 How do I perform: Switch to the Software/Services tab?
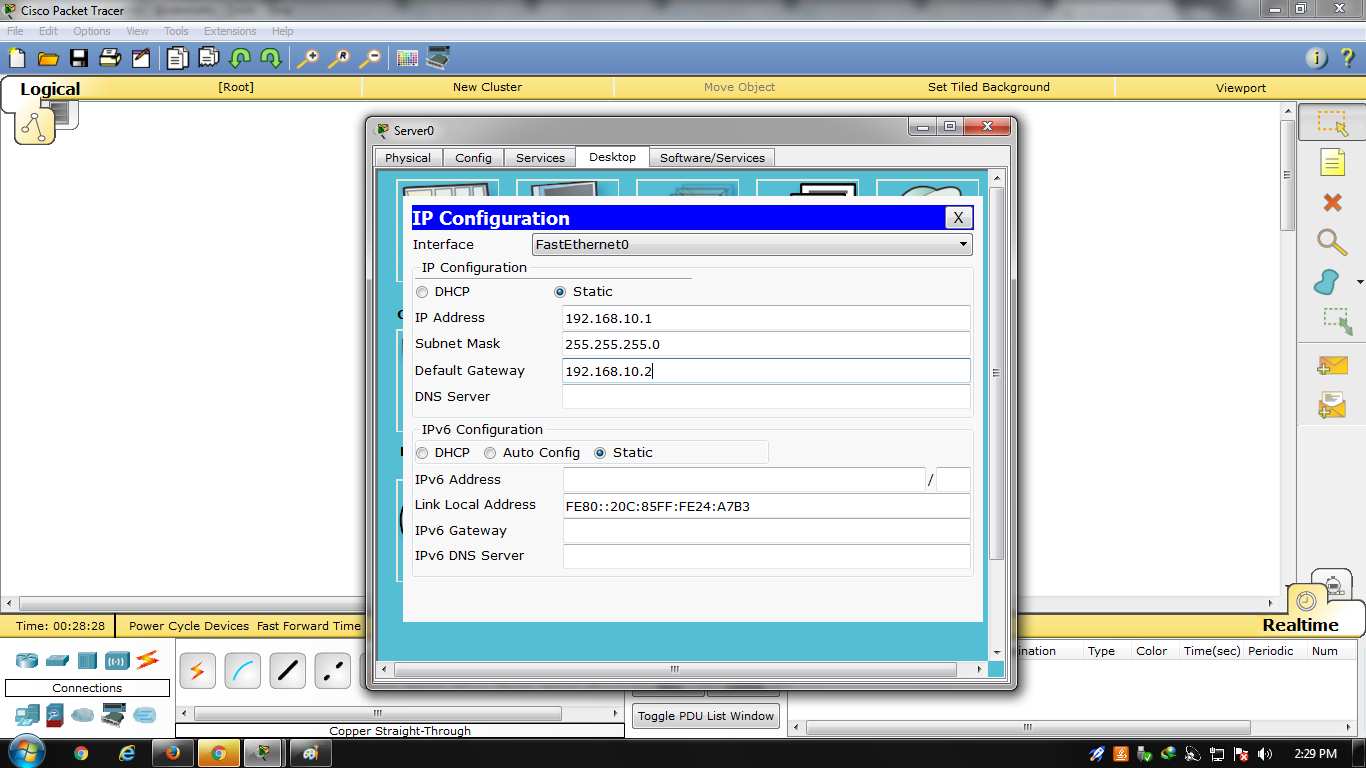pos(712,158)
